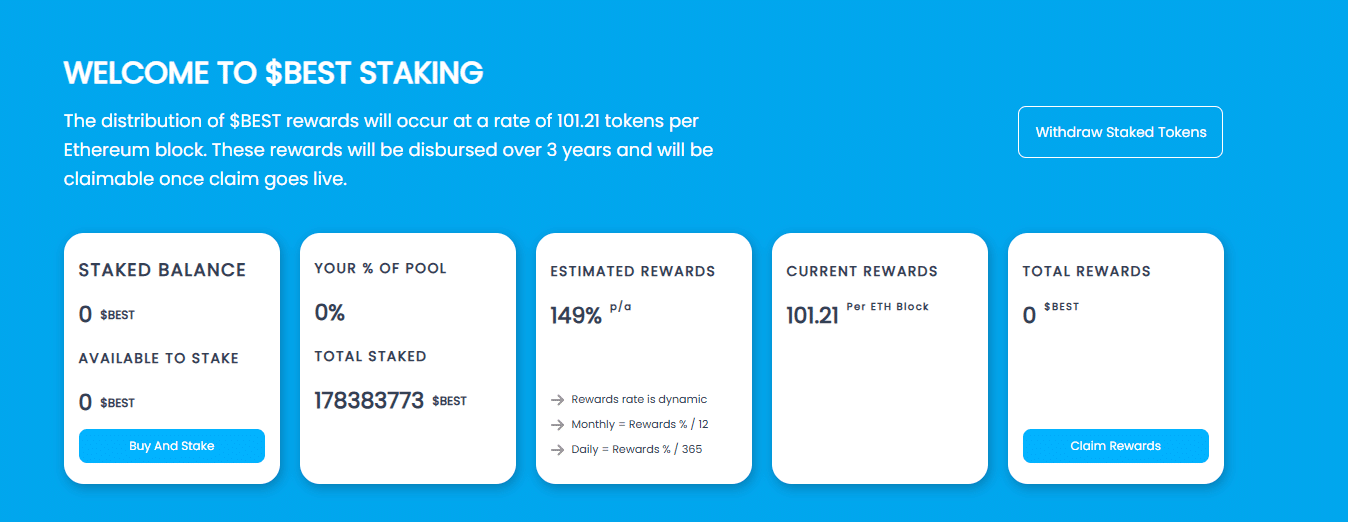Click the Withdraw Staked Tokens button
The width and height of the screenshot is (1348, 522).
coord(1120,132)
